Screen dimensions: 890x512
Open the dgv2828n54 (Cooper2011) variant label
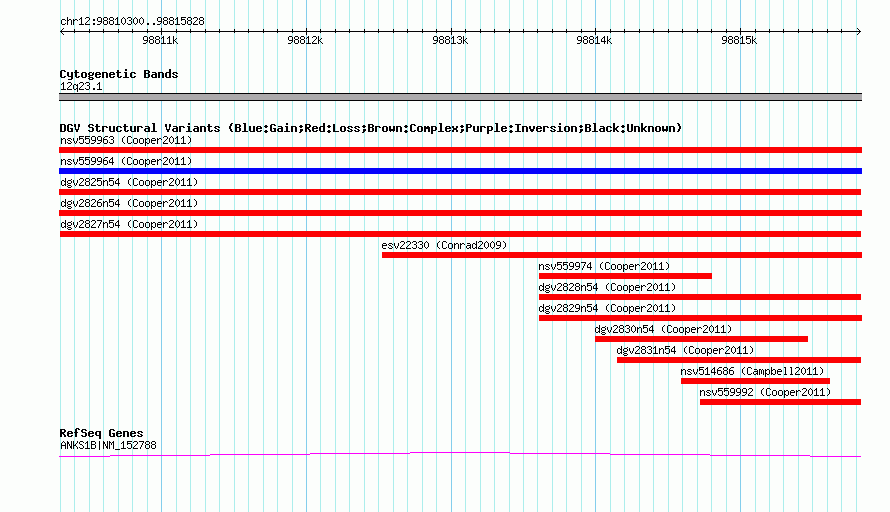point(607,287)
